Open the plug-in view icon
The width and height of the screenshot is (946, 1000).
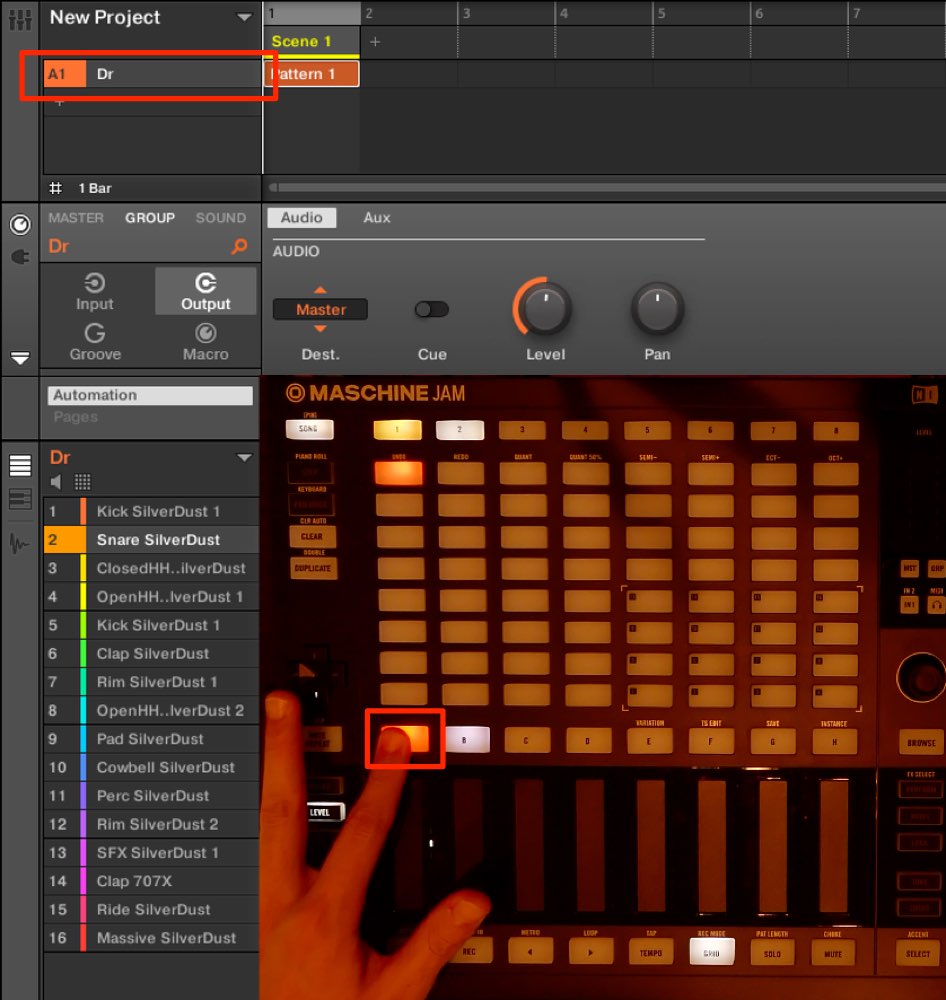(20, 257)
